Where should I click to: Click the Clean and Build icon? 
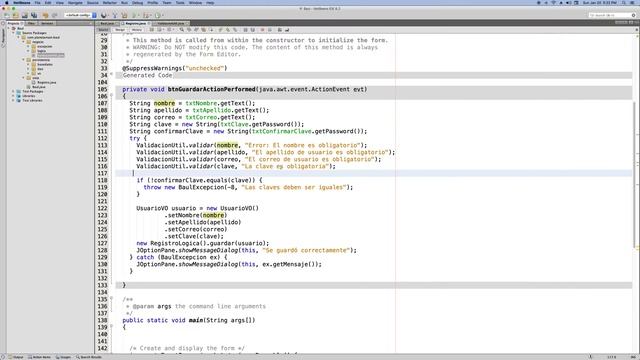(124, 15)
